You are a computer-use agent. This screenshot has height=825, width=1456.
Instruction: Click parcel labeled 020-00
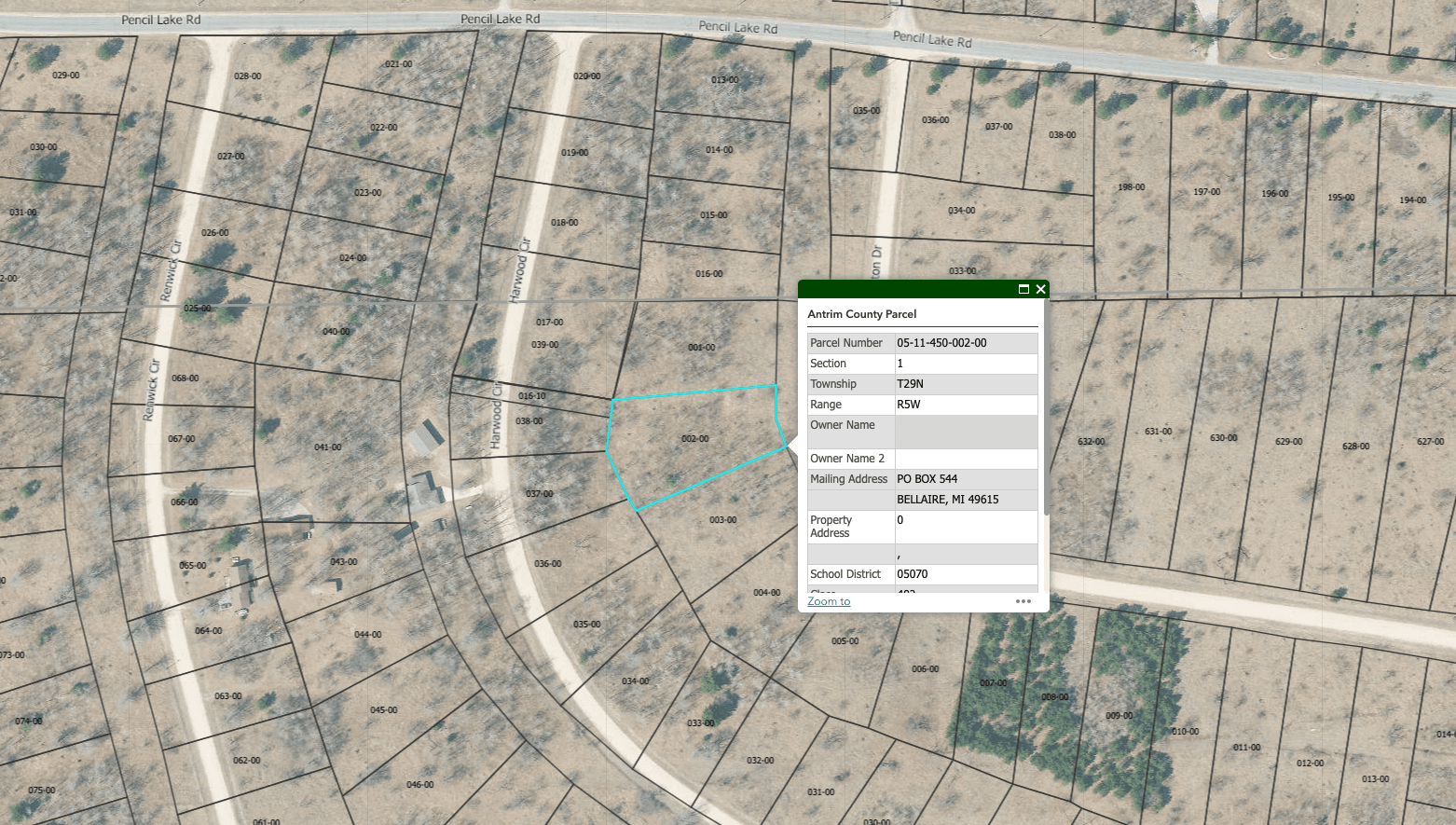tap(586, 76)
